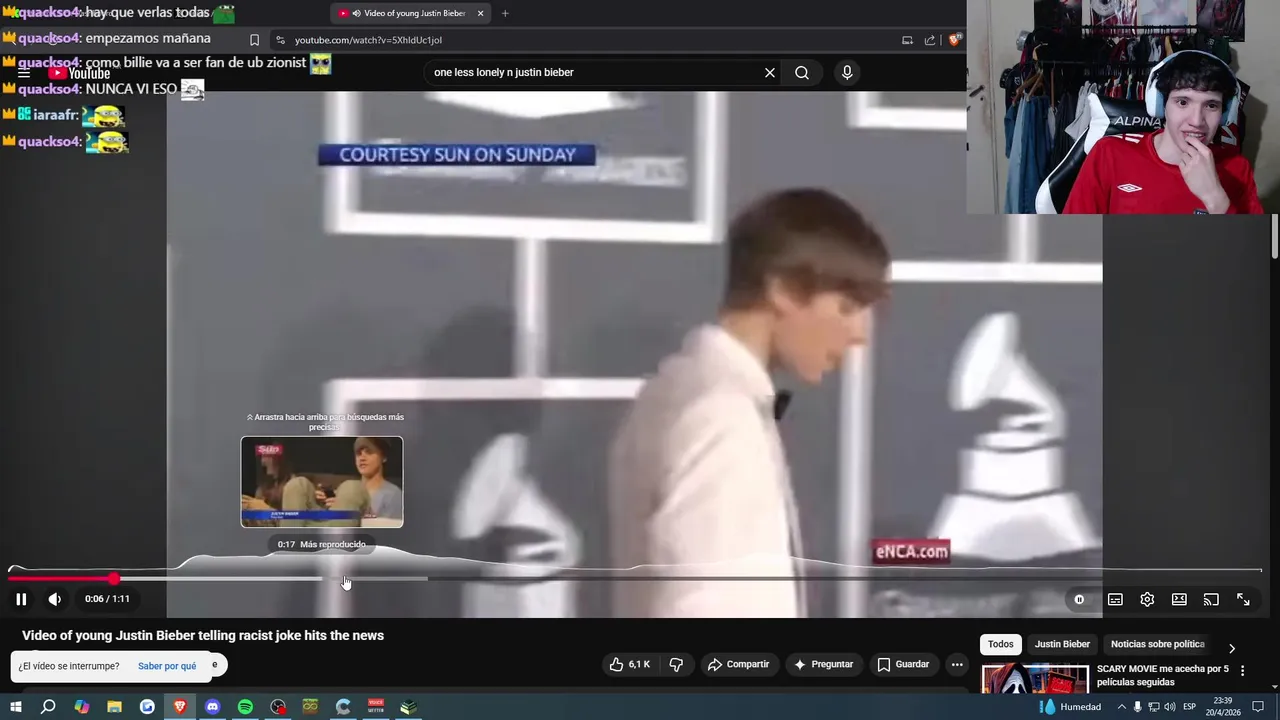The height and width of the screenshot is (720, 1280).
Task: Open Brave browser from the taskbar
Action: 180,707
